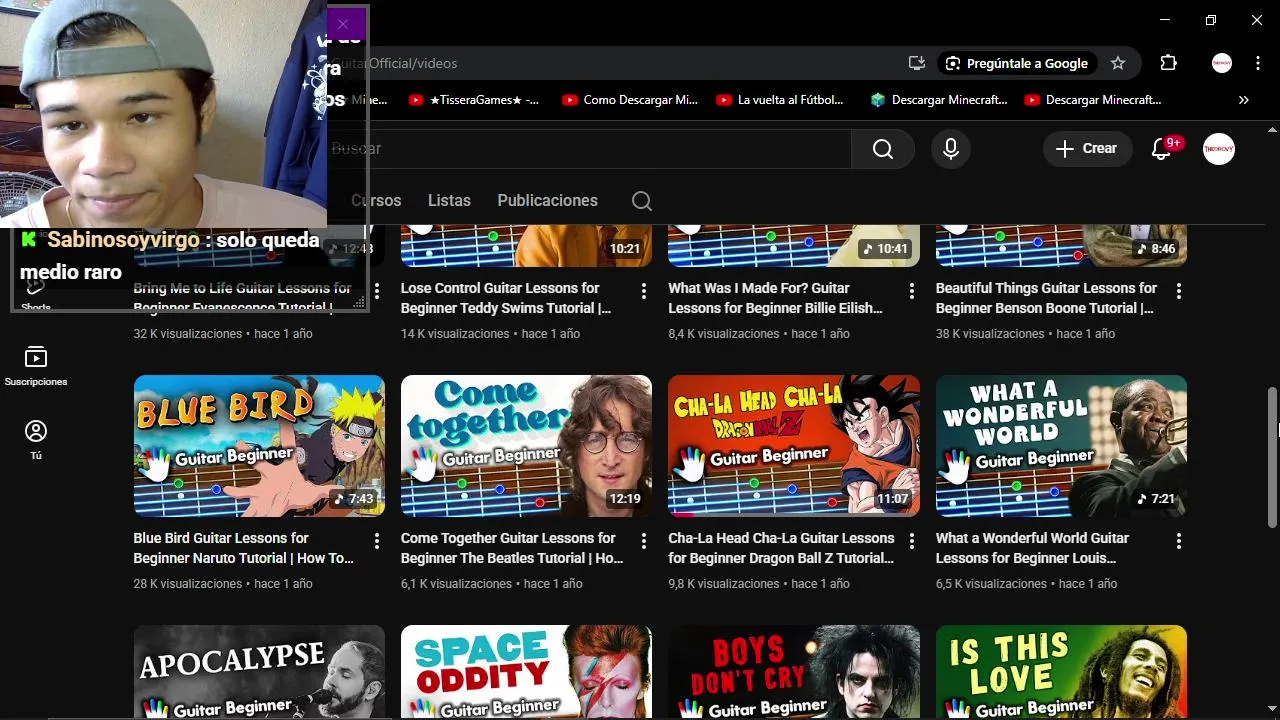Switch to the Publicaciones tab
Viewport: 1280px width, 720px height.
click(x=547, y=201)
